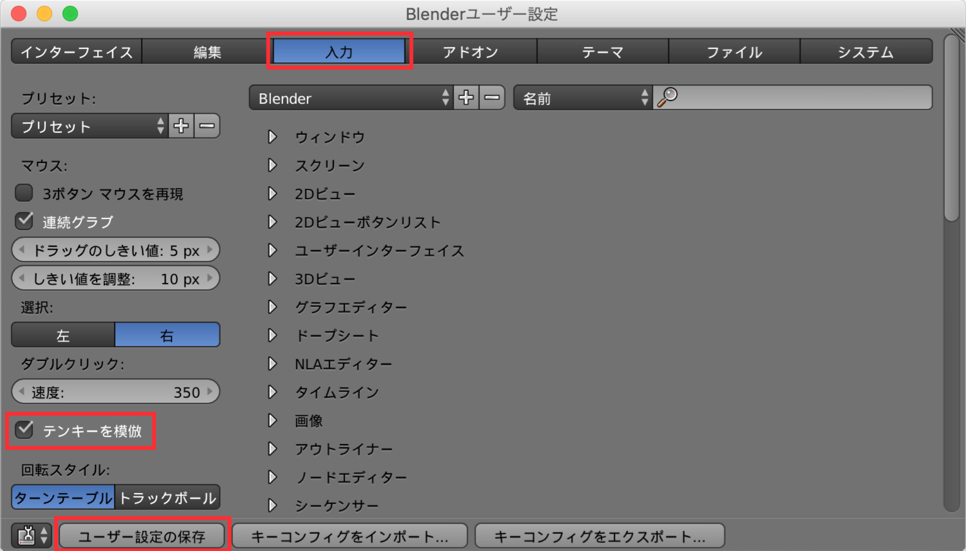The height and width of the screenshot is (551, 966).
Task: Switch to the アドオン tab
Action: (x=471, y=52)
